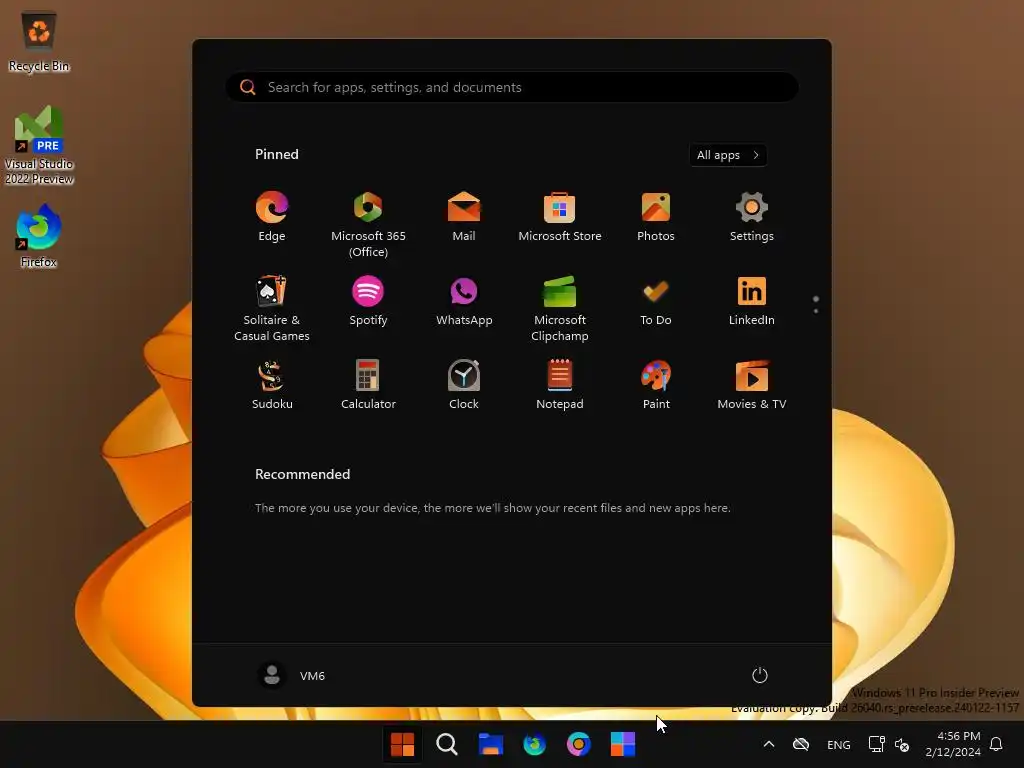Screen dimensions: 1024x768
Task: Open the Calculator app
Action: [368, 385]
